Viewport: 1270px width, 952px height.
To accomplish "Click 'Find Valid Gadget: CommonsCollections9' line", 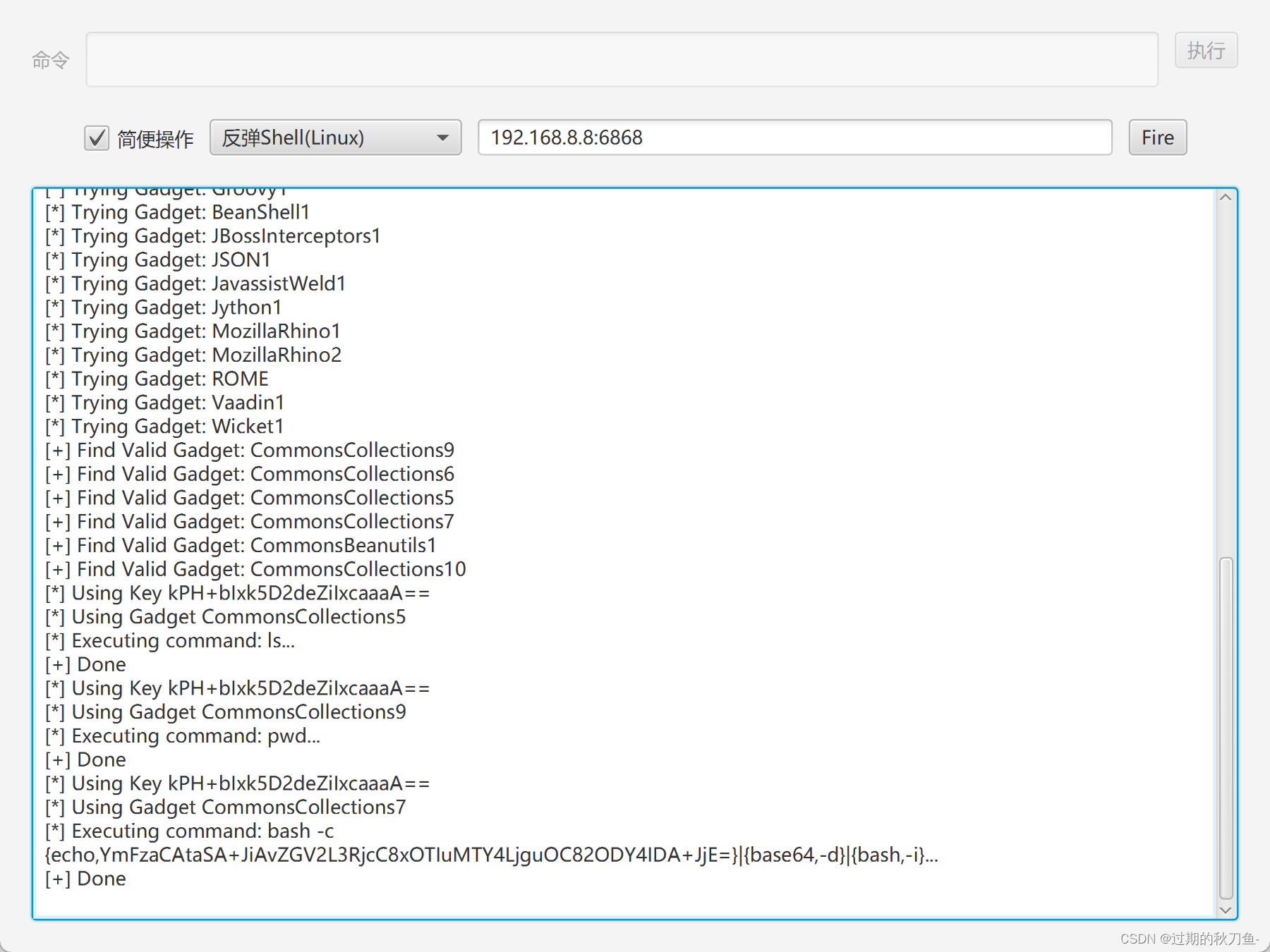I will pos(250,451).
